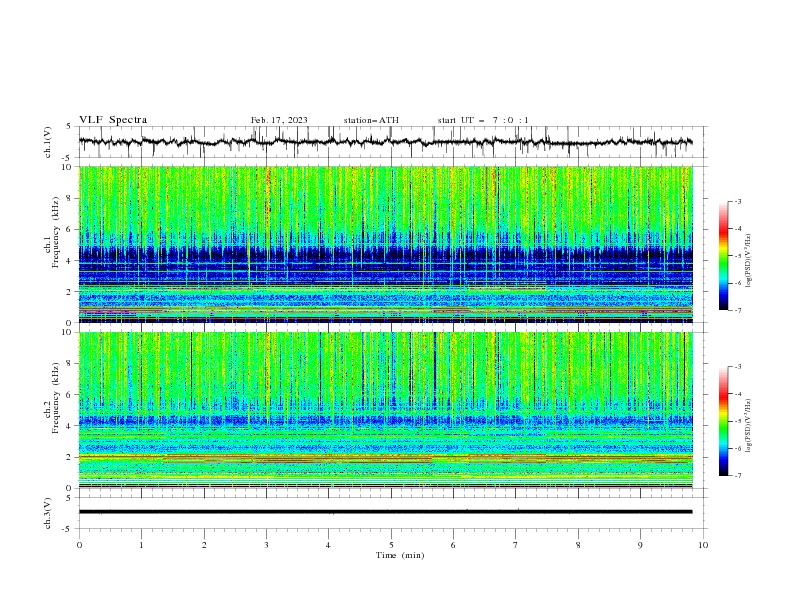792x612 pixels.
Task: Click the "VLF Spectra" title text
Action: click(113, 120)
